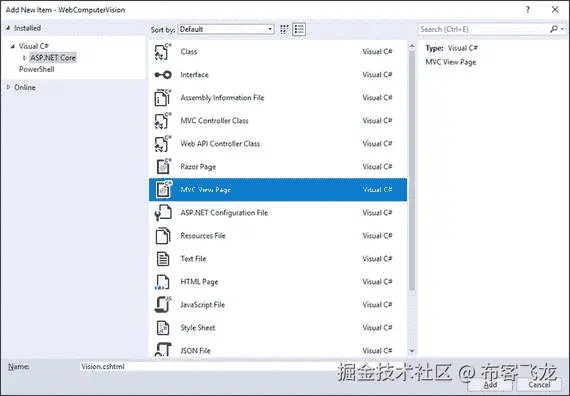This screenshot has height=396, width=570.
Task: Select Web API Controller Class label
Action: pyautogui.click(x=220, y=144)
